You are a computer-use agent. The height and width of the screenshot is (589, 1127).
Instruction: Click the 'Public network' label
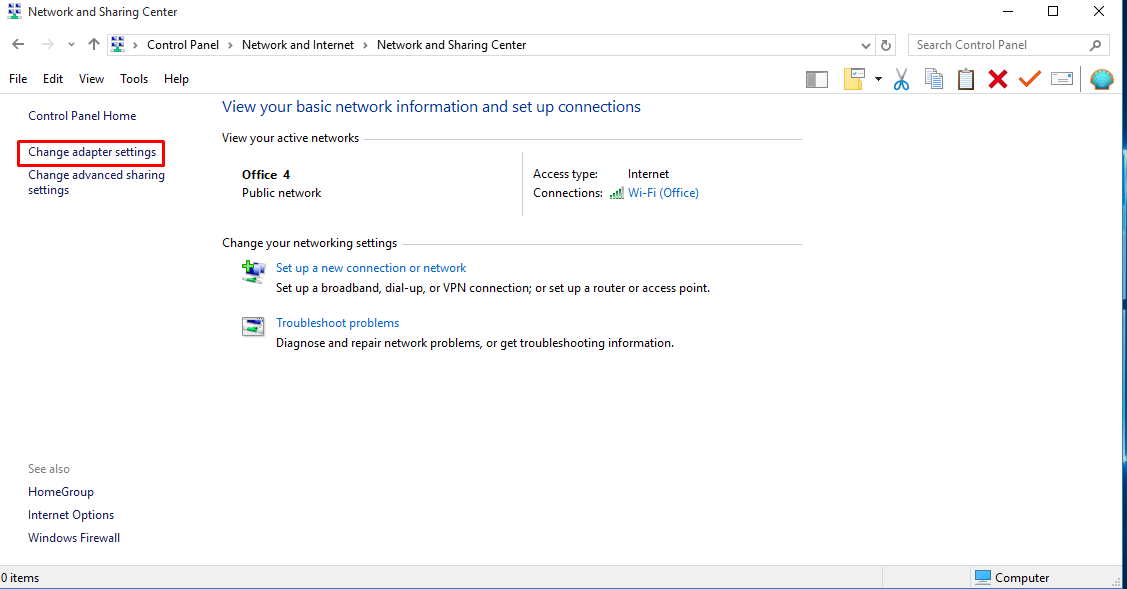(281, 193)
